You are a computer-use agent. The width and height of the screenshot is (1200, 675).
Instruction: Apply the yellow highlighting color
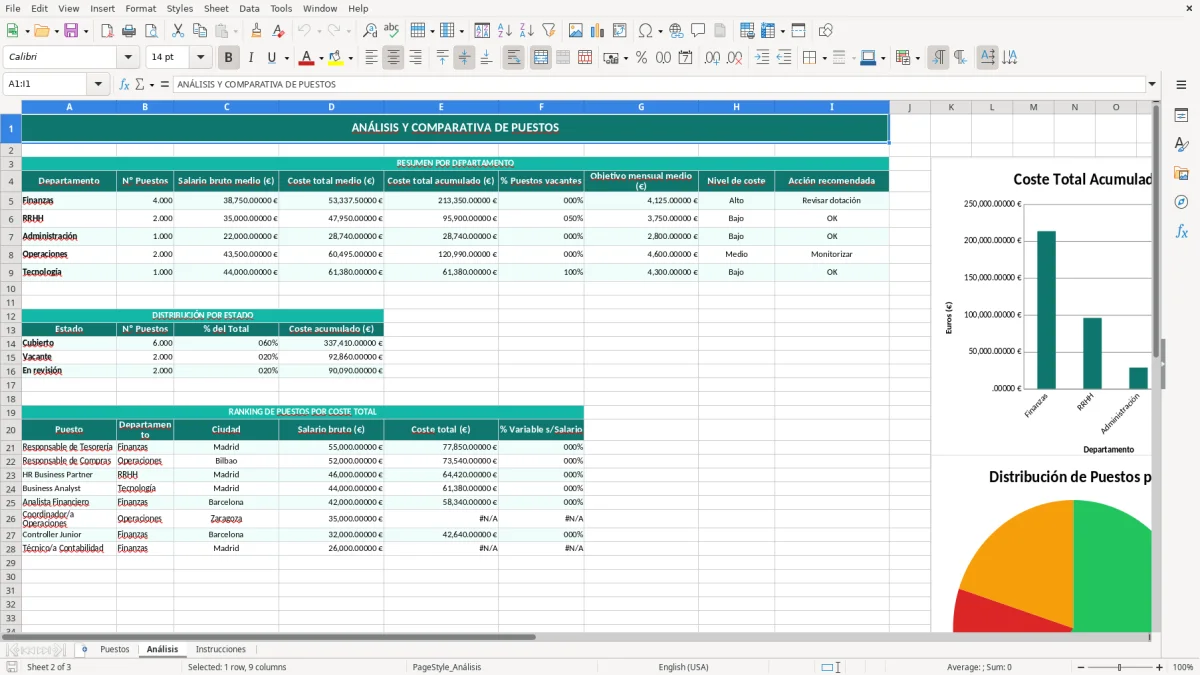tap(336, 58)
